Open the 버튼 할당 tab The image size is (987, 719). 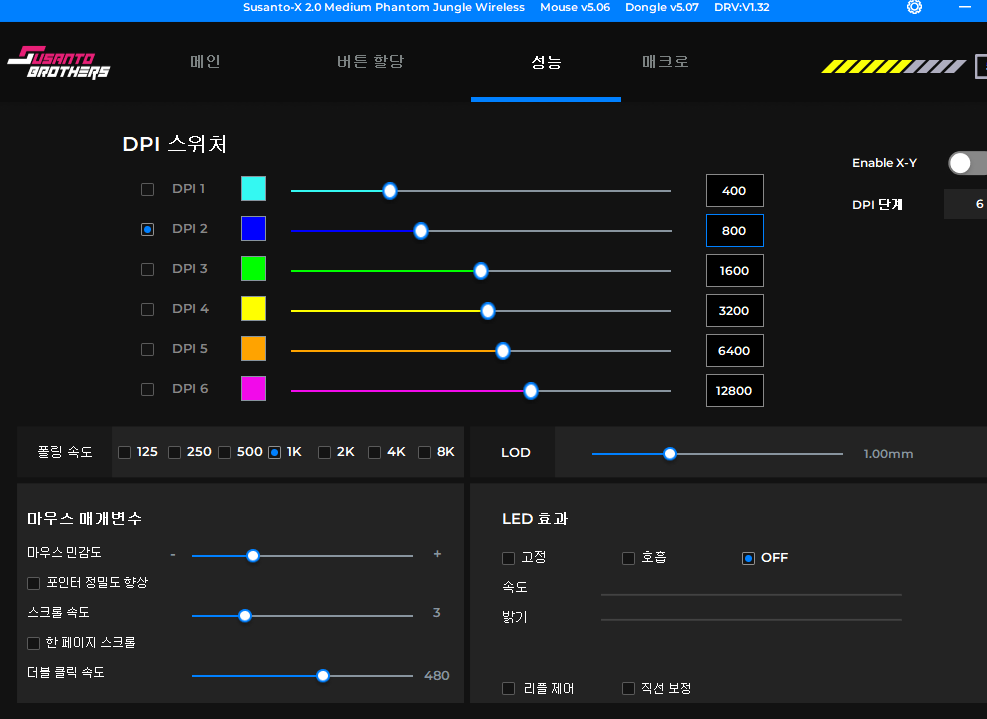[370, 62]
